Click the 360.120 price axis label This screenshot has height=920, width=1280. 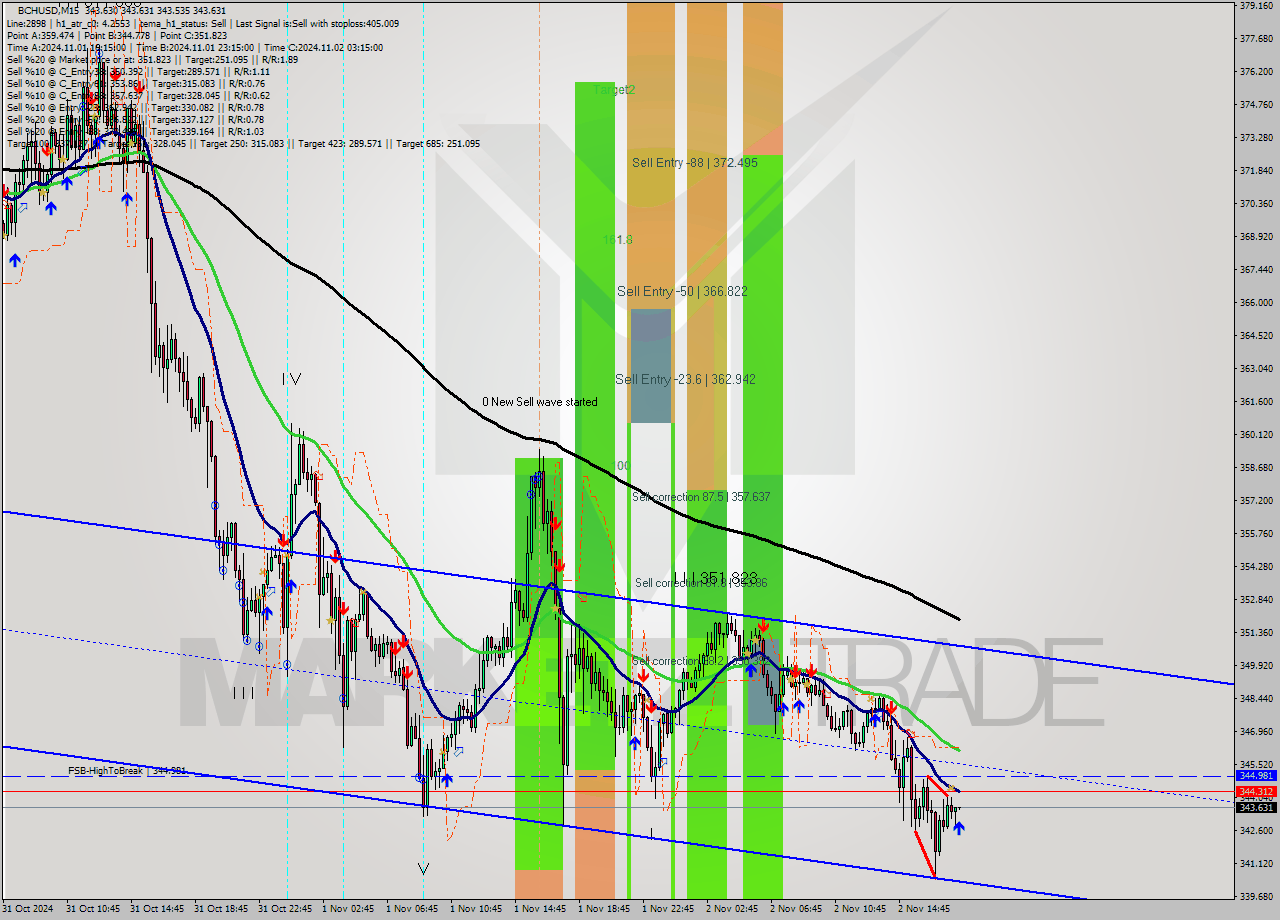pos(1256,434)
